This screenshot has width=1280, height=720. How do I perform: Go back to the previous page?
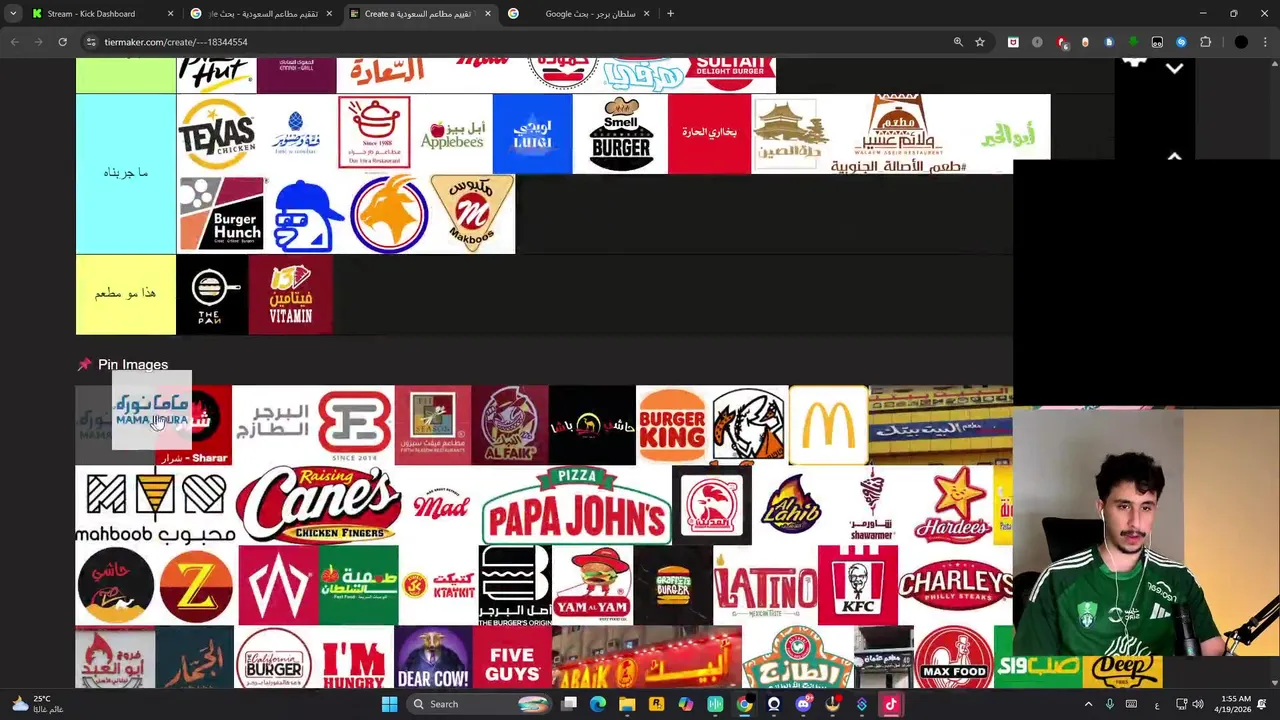14,42
